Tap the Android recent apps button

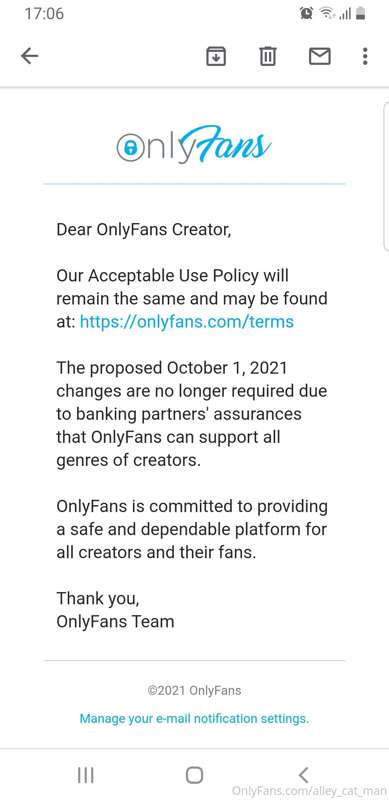[85, 776]
